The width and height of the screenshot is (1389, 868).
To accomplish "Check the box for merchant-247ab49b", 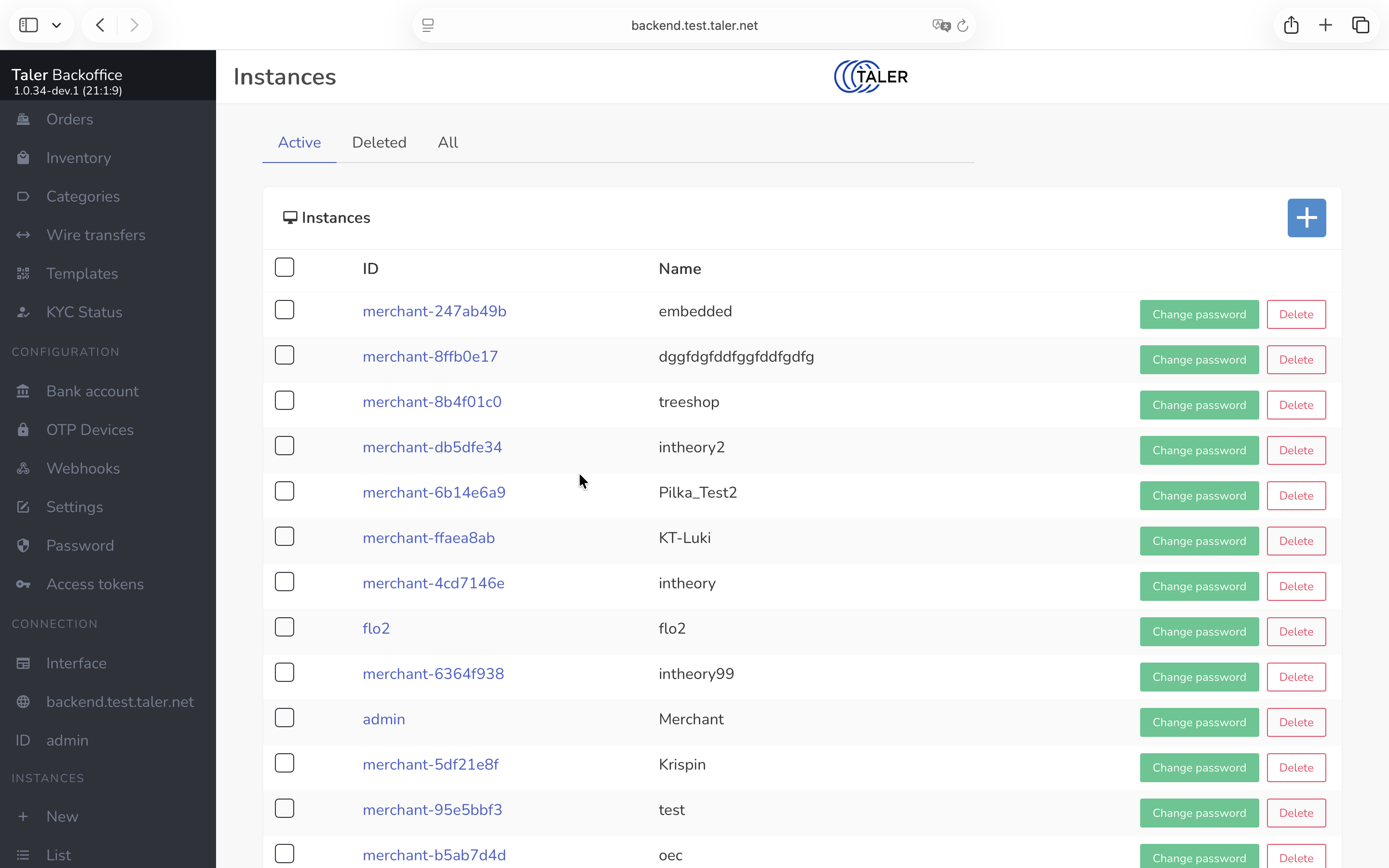I will coord(284,310).
